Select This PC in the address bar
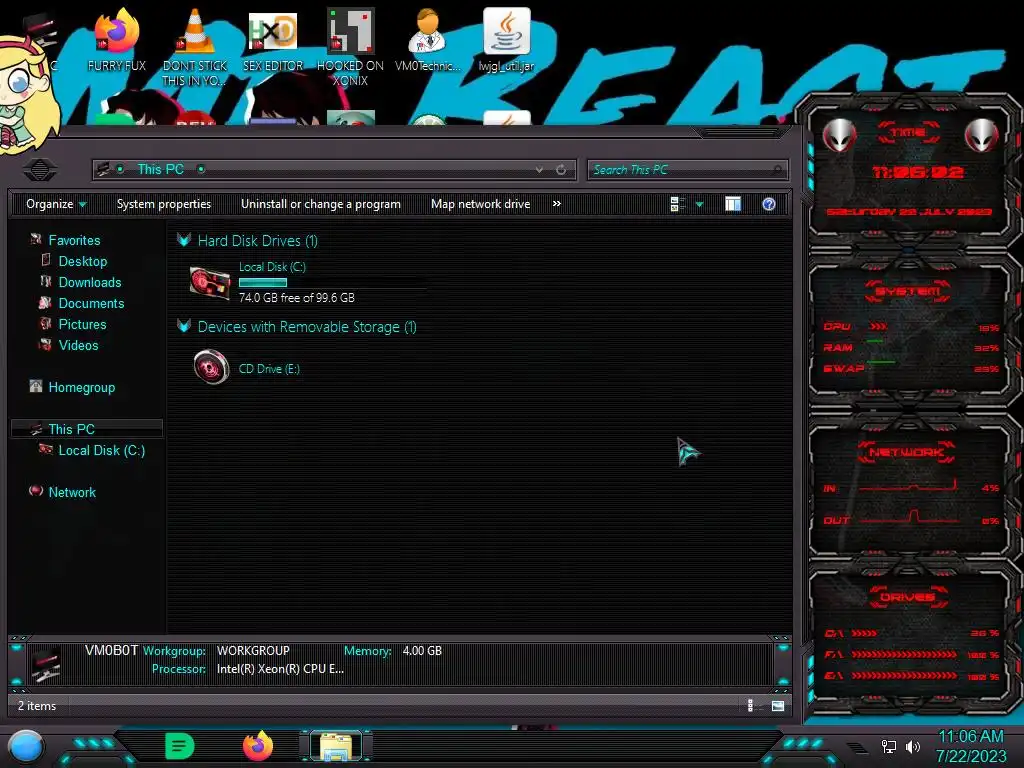The image size is (1024, 768). pos(161,169)
